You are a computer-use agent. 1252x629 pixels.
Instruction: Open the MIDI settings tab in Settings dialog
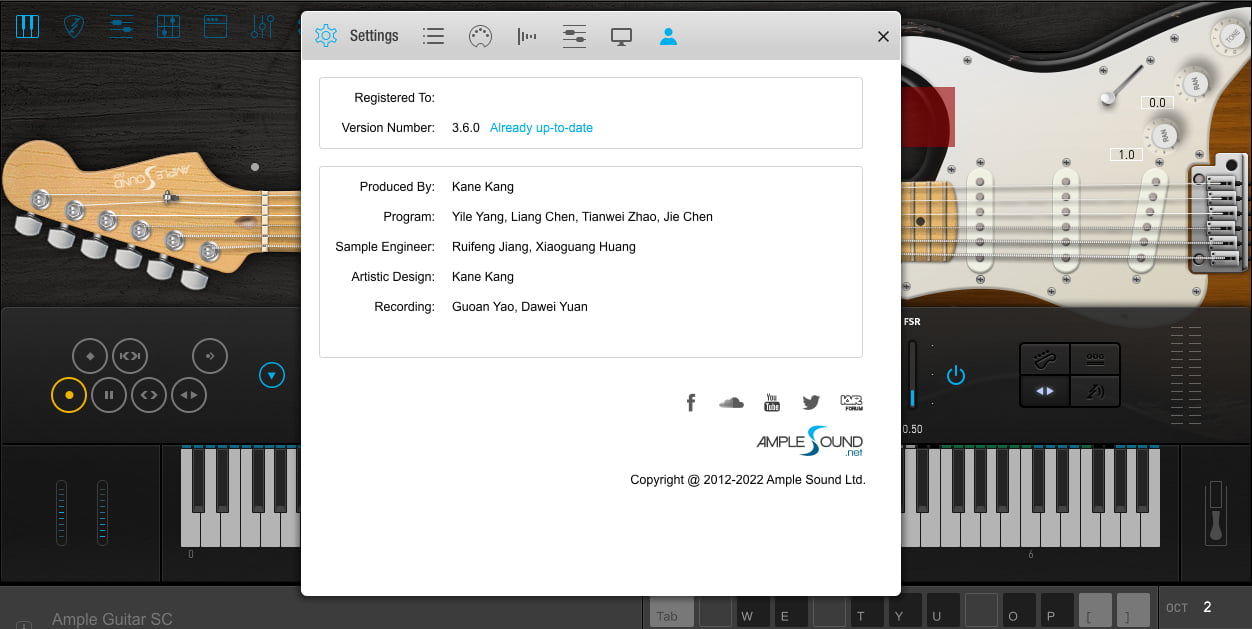(x=480, y=35)
